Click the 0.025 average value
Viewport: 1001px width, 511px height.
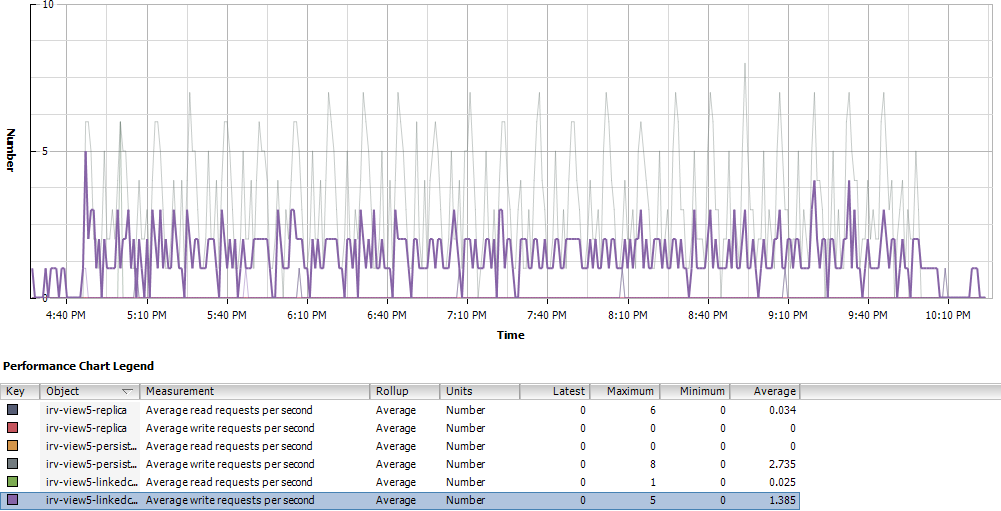[783, 482]
